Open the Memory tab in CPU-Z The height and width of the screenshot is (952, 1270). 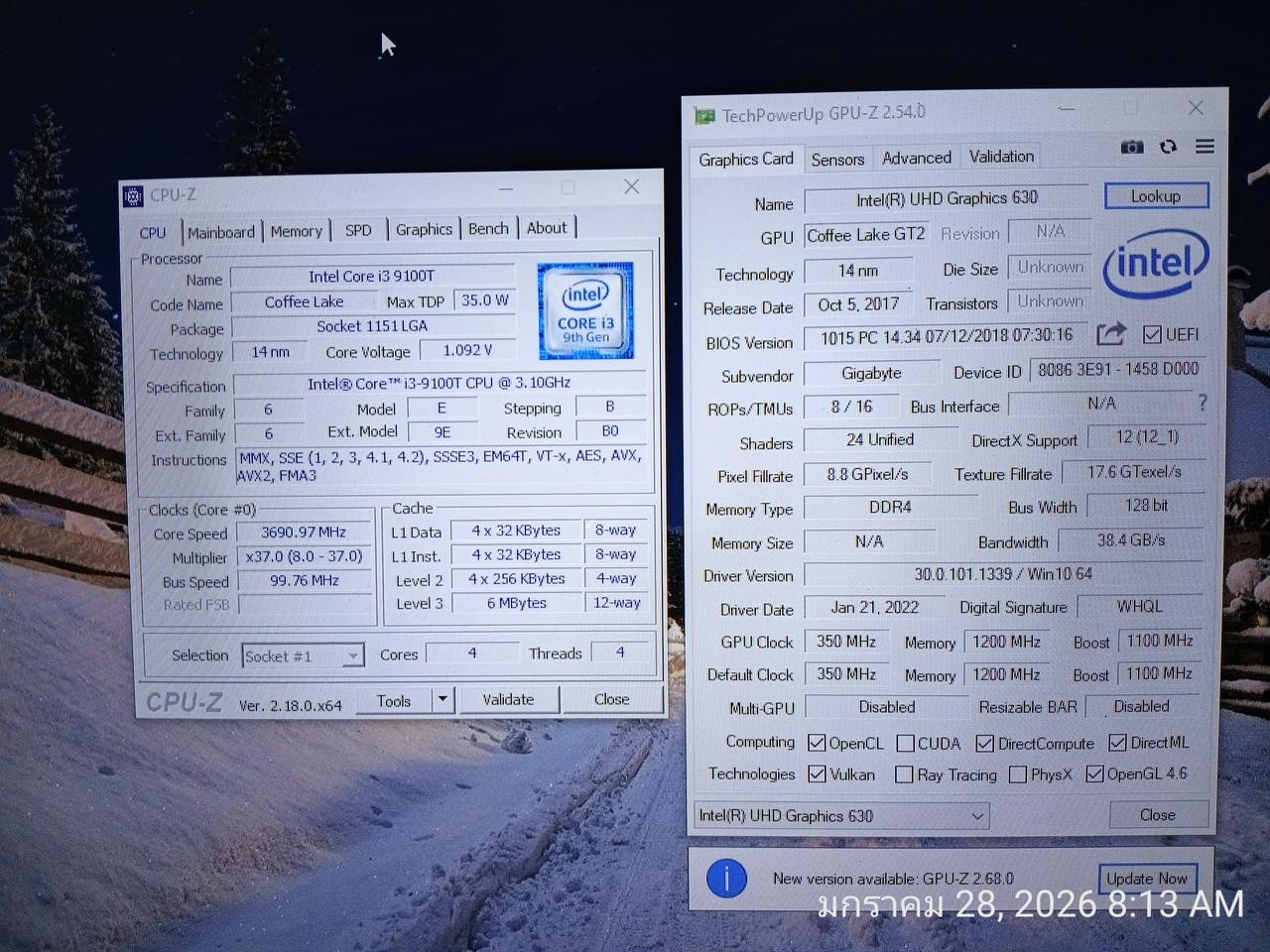[x=296, y=231]
